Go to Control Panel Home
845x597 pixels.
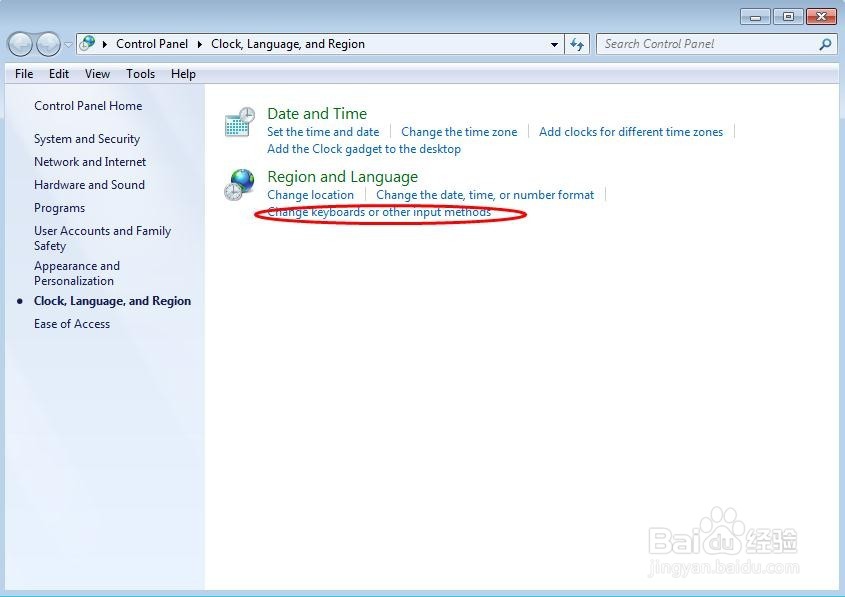click(88, 106)
